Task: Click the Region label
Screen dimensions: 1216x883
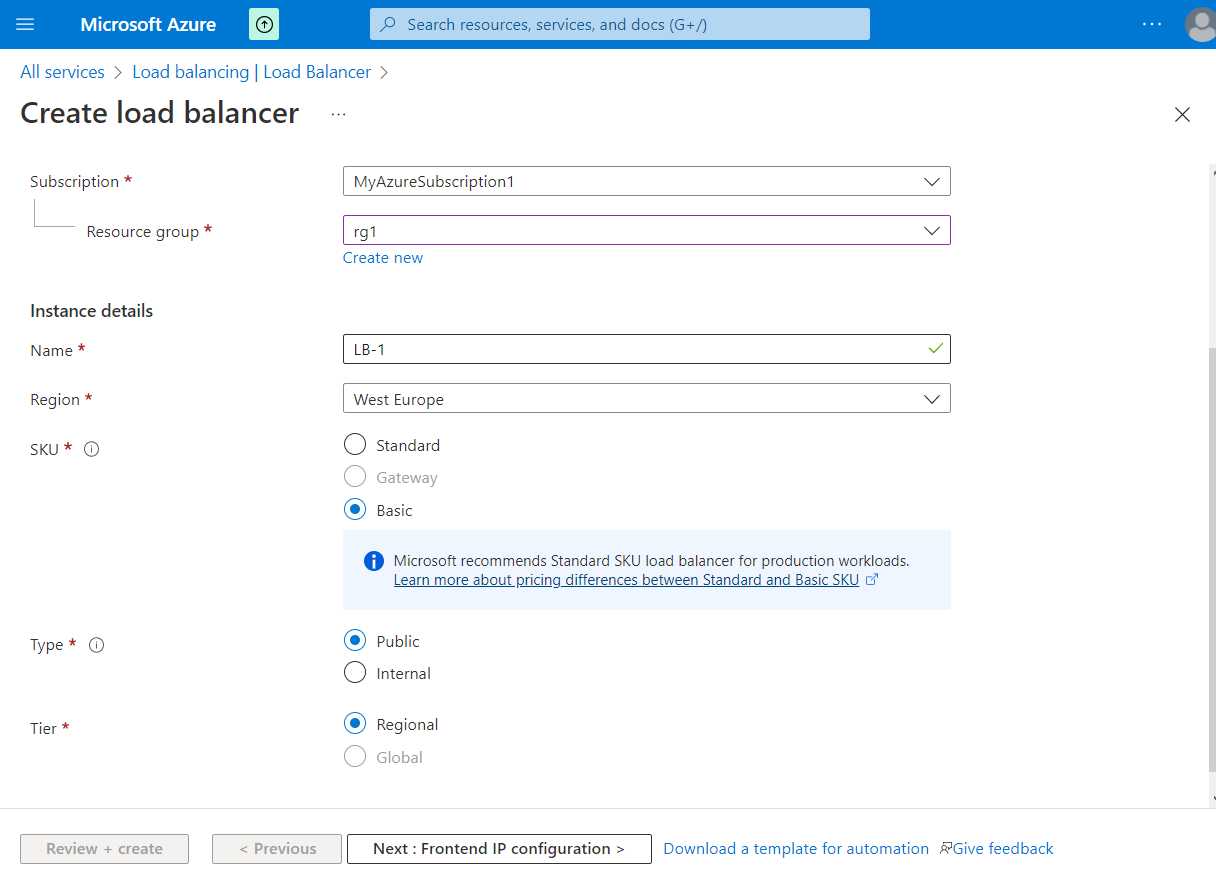Action: click(x=55, y=400)
